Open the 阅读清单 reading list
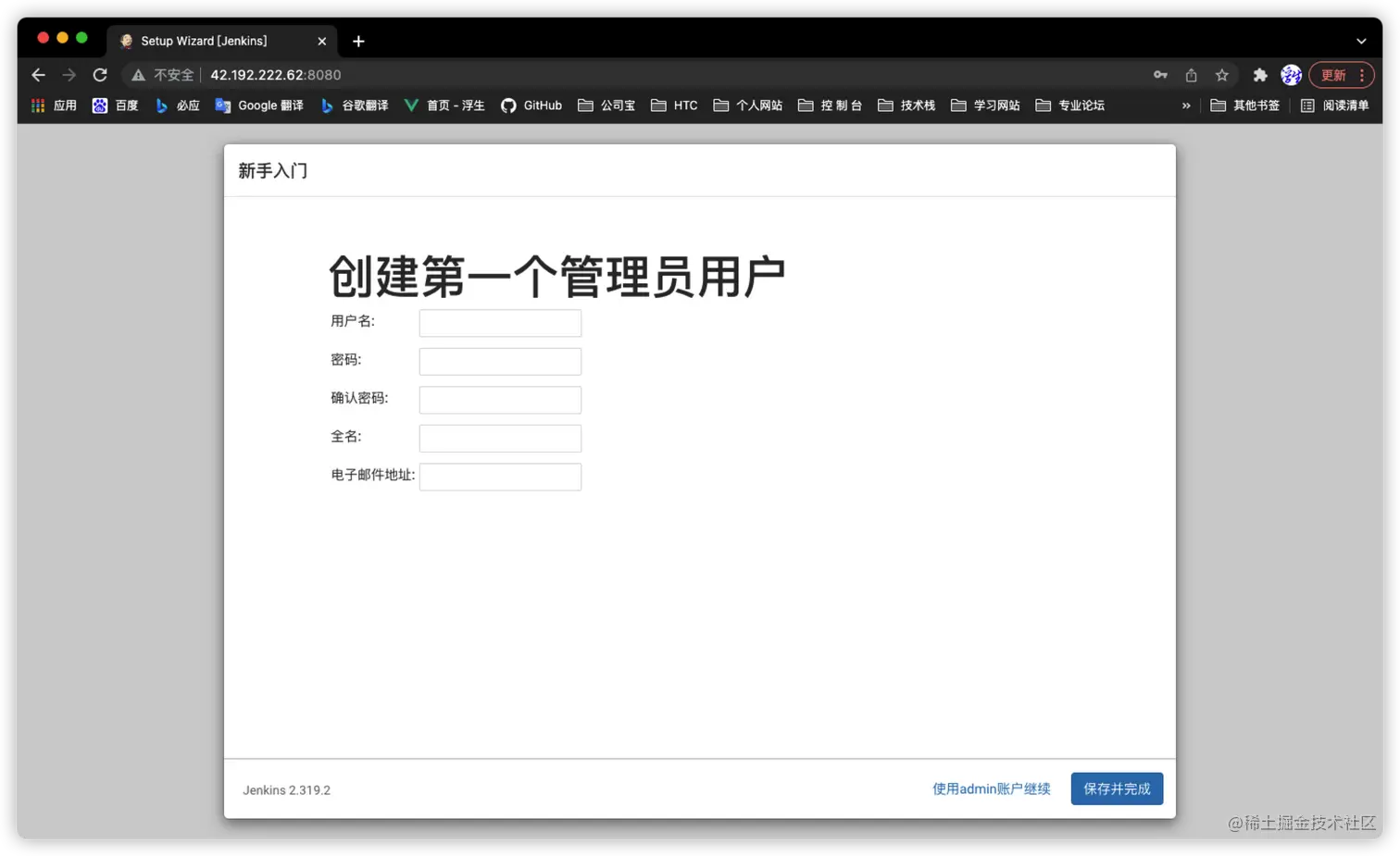 (1333, 105)
